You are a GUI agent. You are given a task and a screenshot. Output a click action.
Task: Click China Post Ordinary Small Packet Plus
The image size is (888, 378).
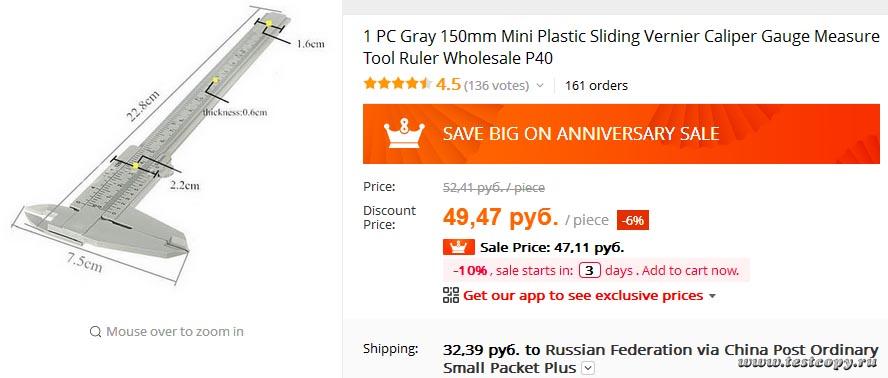click(x=661, y=358)
